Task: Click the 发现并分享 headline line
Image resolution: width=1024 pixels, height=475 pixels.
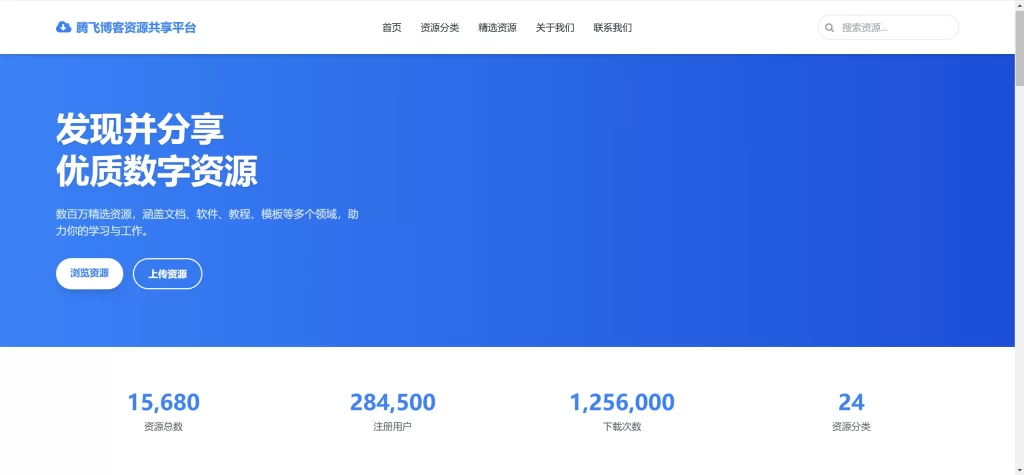Action: [140, 129]
